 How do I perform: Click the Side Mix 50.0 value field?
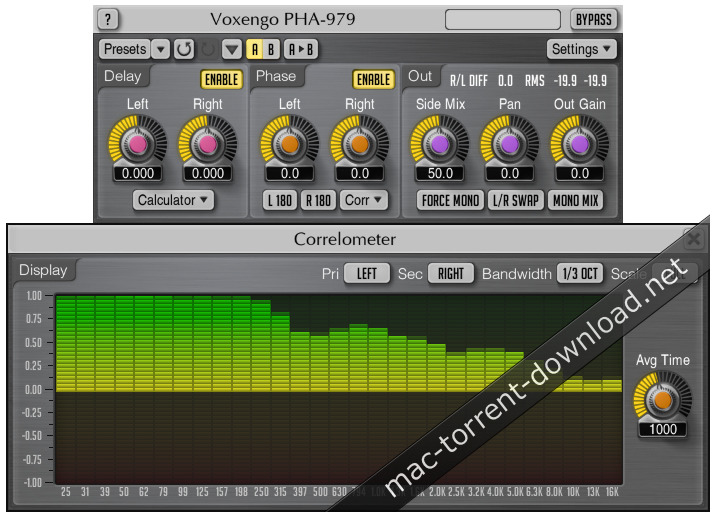pyautogui.click(x=440, y=174)
